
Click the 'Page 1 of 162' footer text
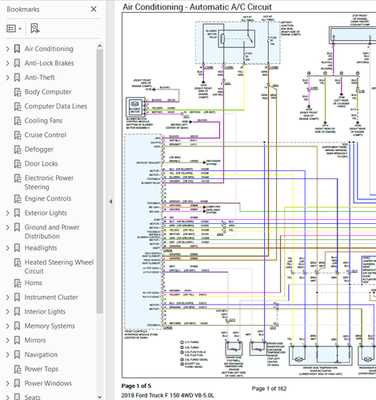coord(269,388)
